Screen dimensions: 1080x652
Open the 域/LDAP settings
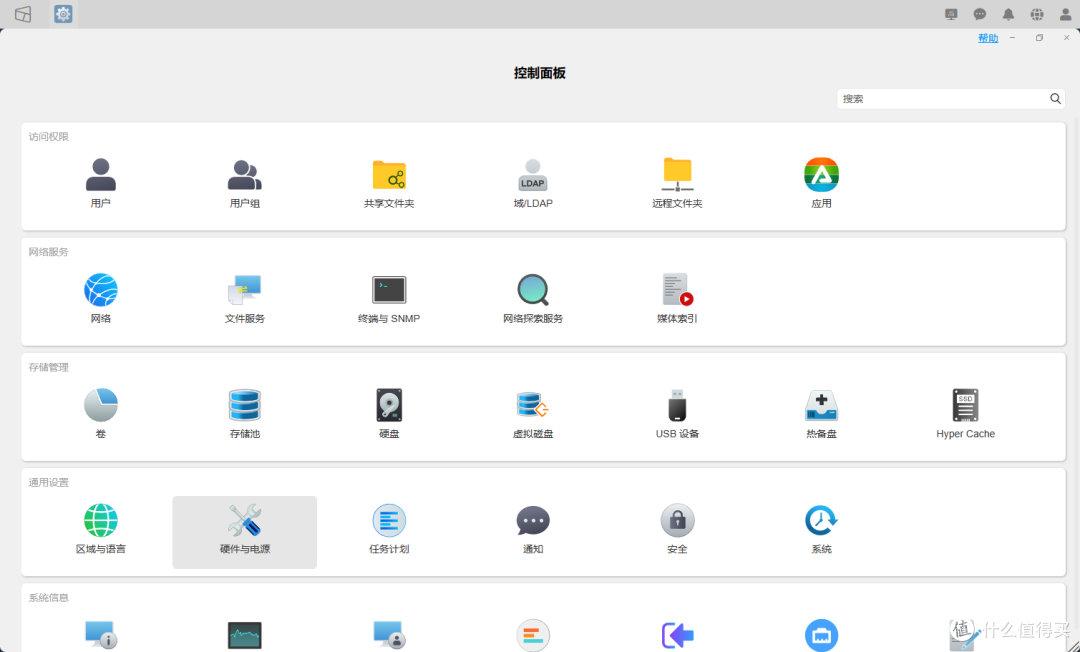(533, 182)
